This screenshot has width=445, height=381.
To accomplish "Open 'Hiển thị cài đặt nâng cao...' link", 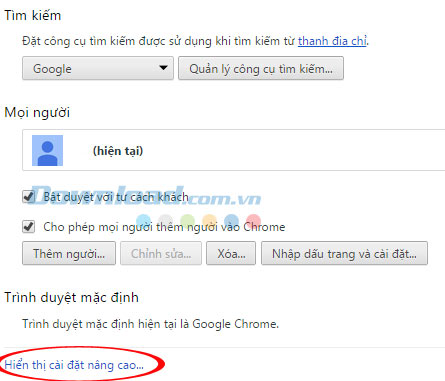I will (x=74, y=365).
